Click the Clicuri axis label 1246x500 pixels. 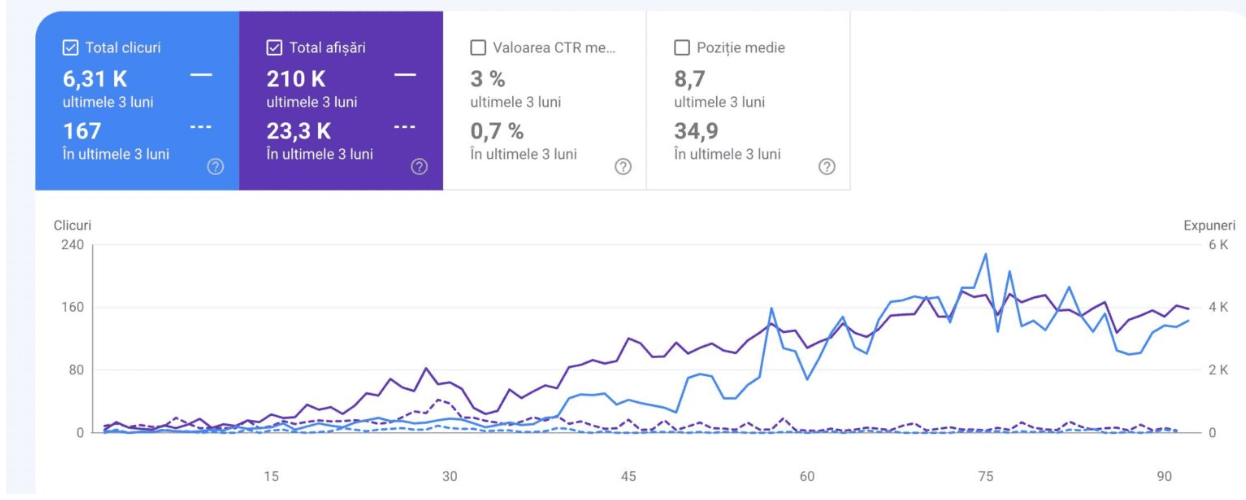click(x=72, y=227)
